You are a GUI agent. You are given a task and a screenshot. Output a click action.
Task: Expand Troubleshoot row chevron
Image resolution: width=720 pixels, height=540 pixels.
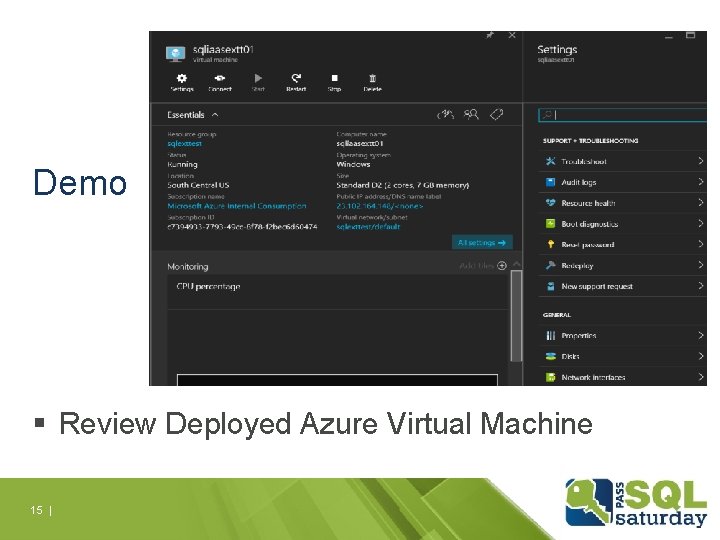point(700,161)
